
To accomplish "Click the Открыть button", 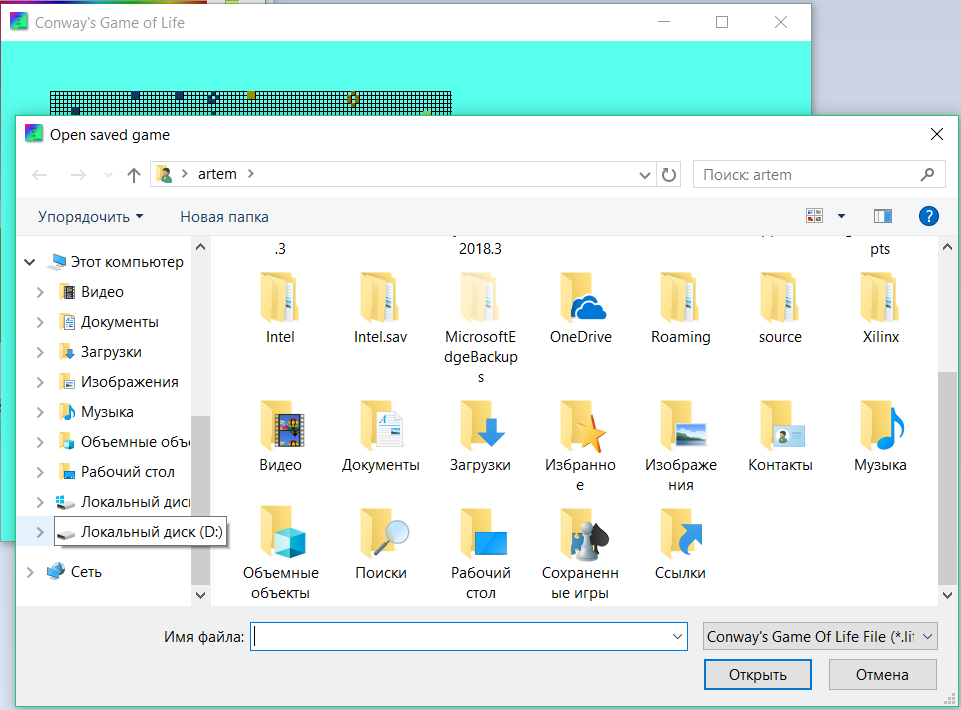I will click(758, 674).
